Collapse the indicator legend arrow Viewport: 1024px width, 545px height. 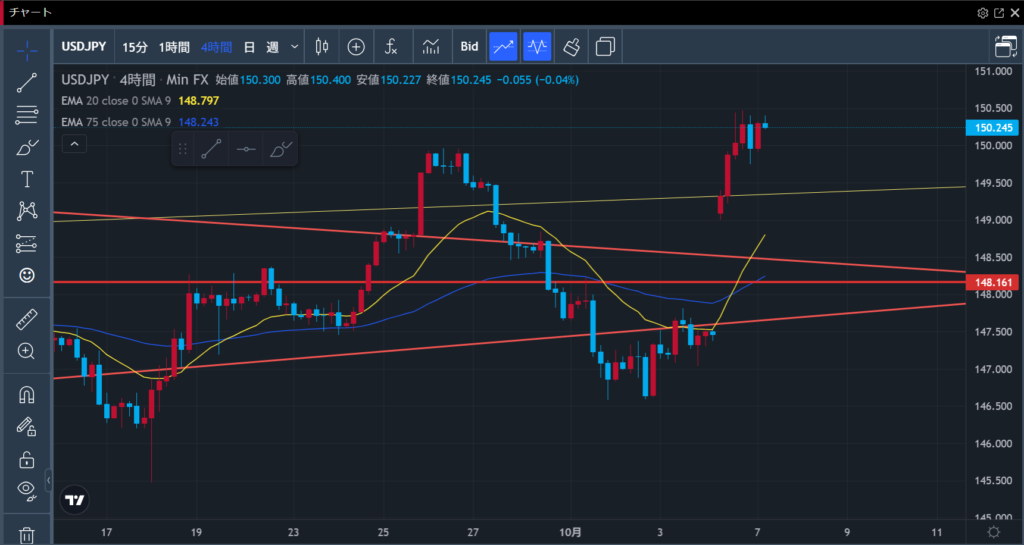click(72, 145)
